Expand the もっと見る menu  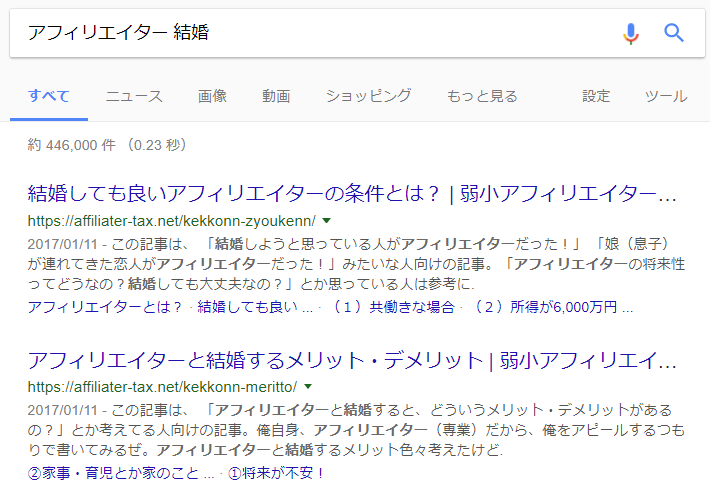tap(482, 96)
